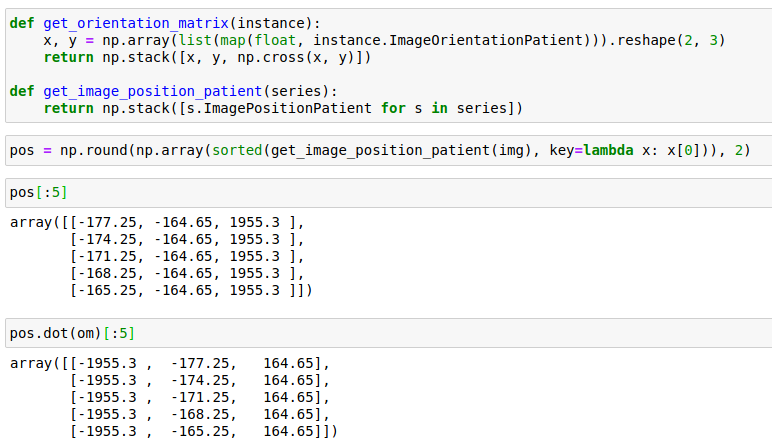Click output row starting with -171.25, -164.65
772x447 pixels.
click(187, 256)
